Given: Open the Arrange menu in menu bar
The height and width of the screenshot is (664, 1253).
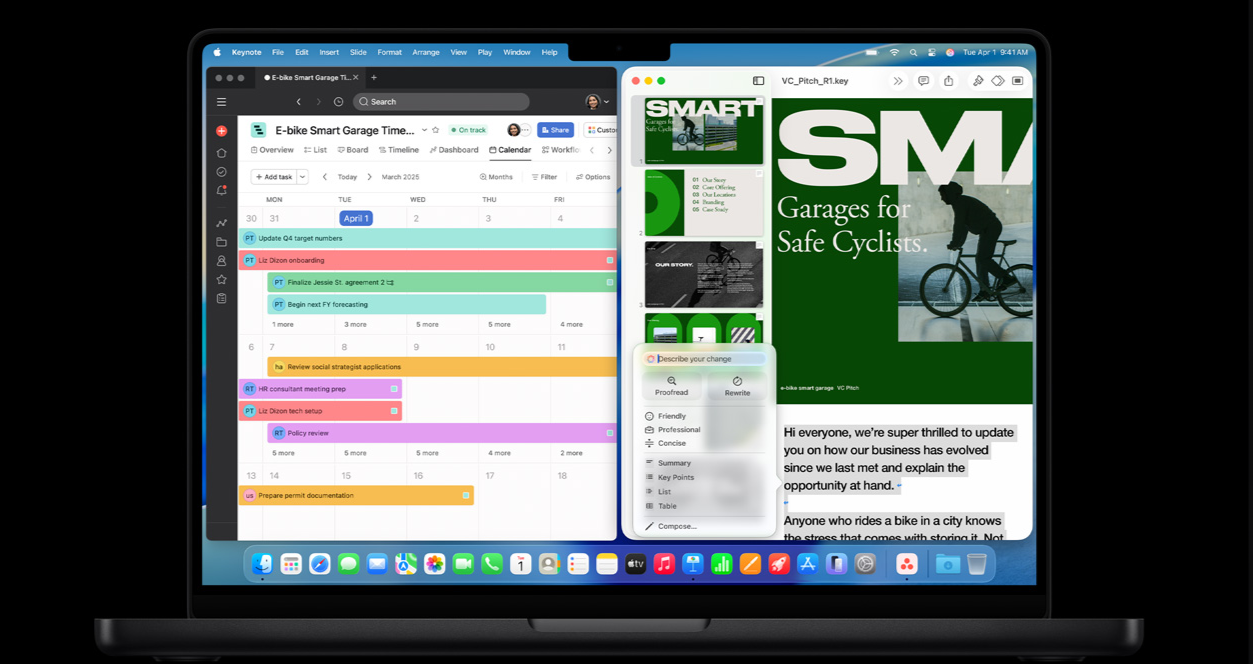Looking at the screenshot, I should pos(426,52).
